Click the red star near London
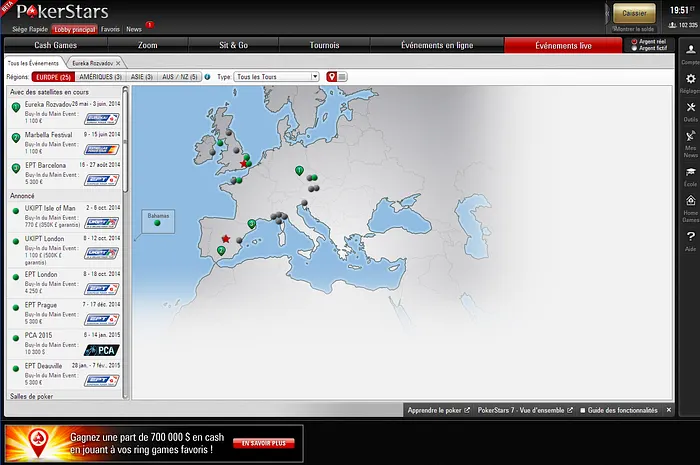This screenshot has width=700, height=465. tap(243, 164)
